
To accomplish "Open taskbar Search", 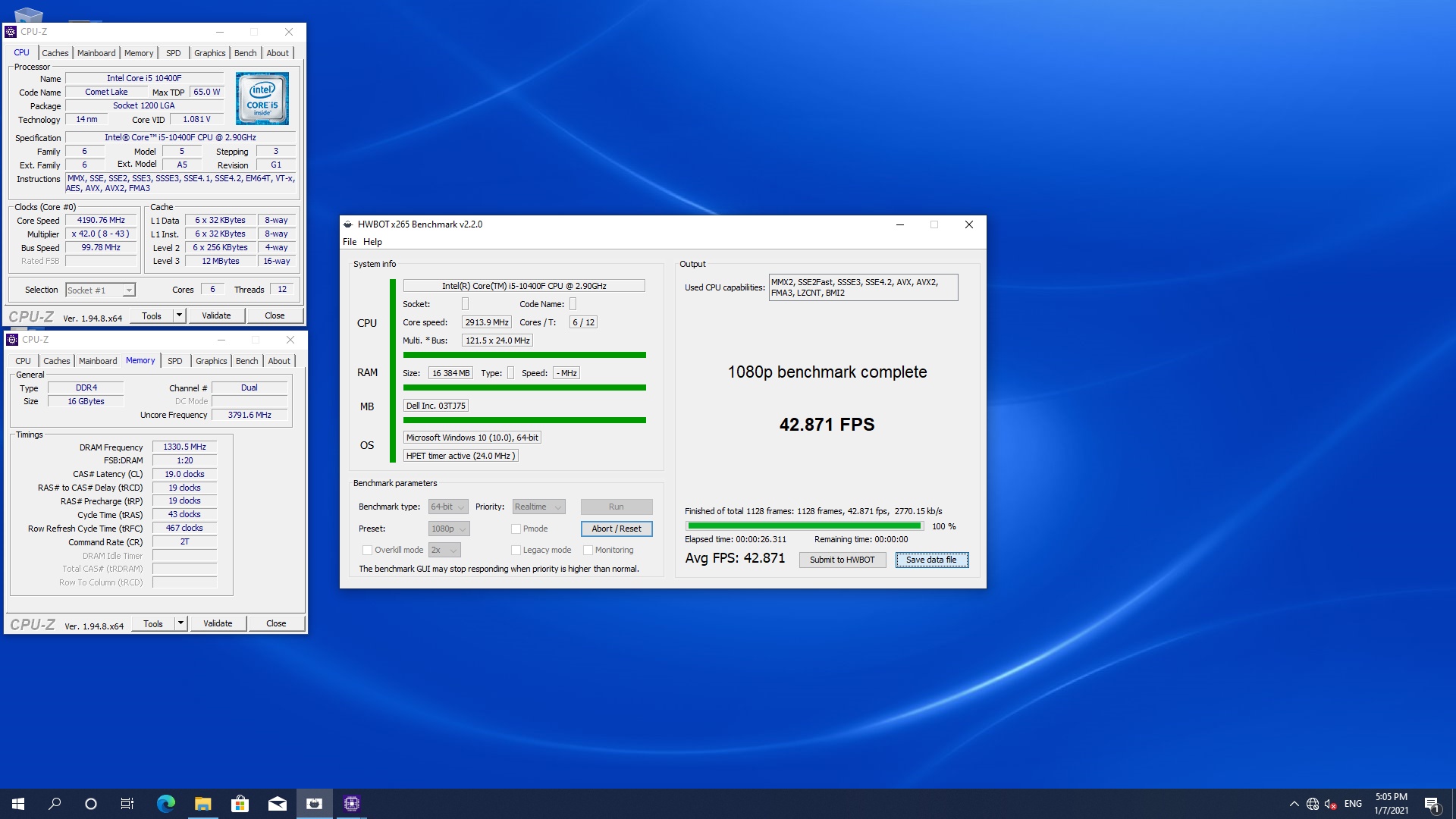I will point(55,804).
